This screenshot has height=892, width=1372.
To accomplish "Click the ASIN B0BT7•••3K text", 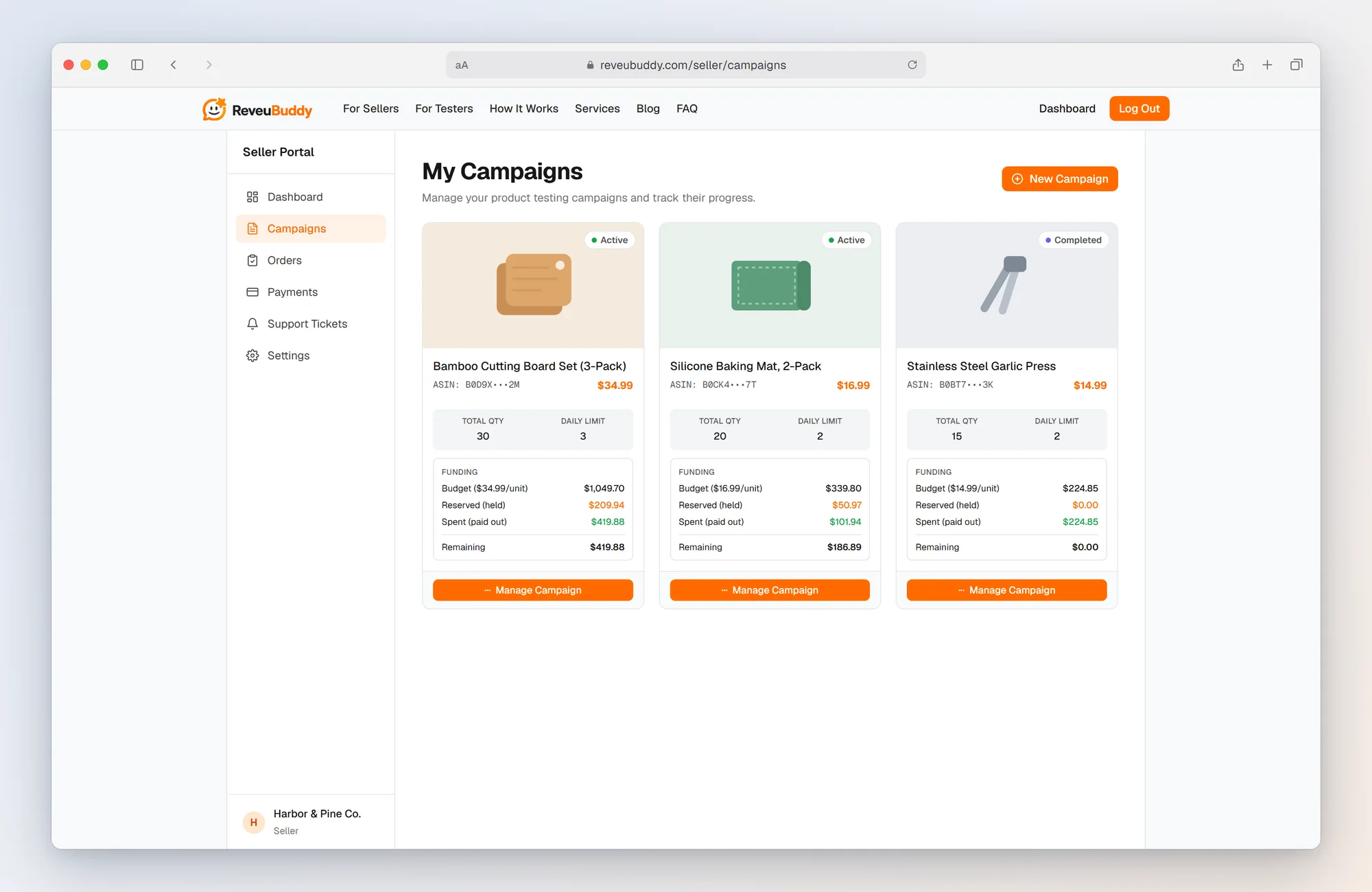I will click(950, 385).
